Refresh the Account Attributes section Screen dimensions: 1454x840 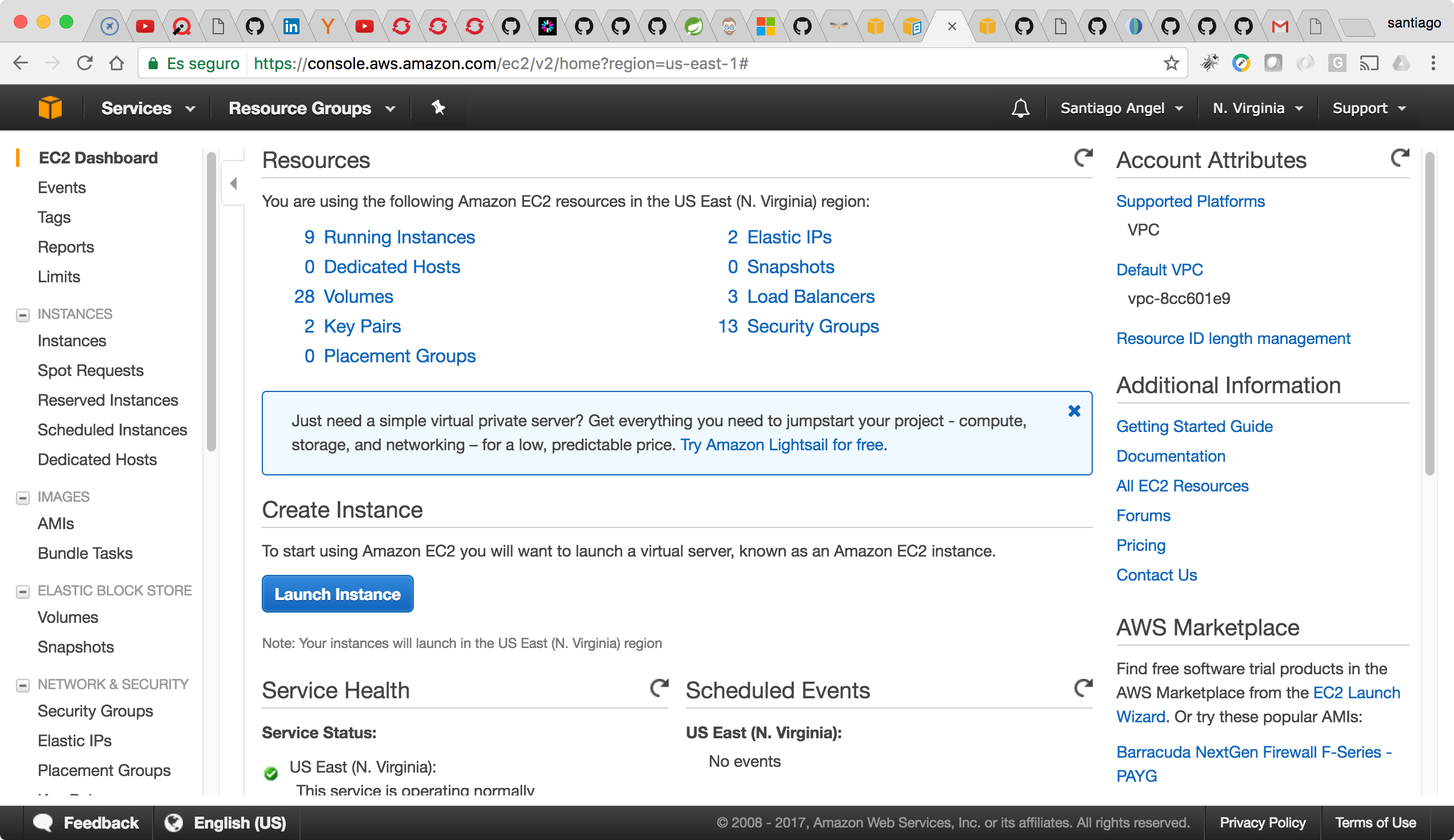1400,158
